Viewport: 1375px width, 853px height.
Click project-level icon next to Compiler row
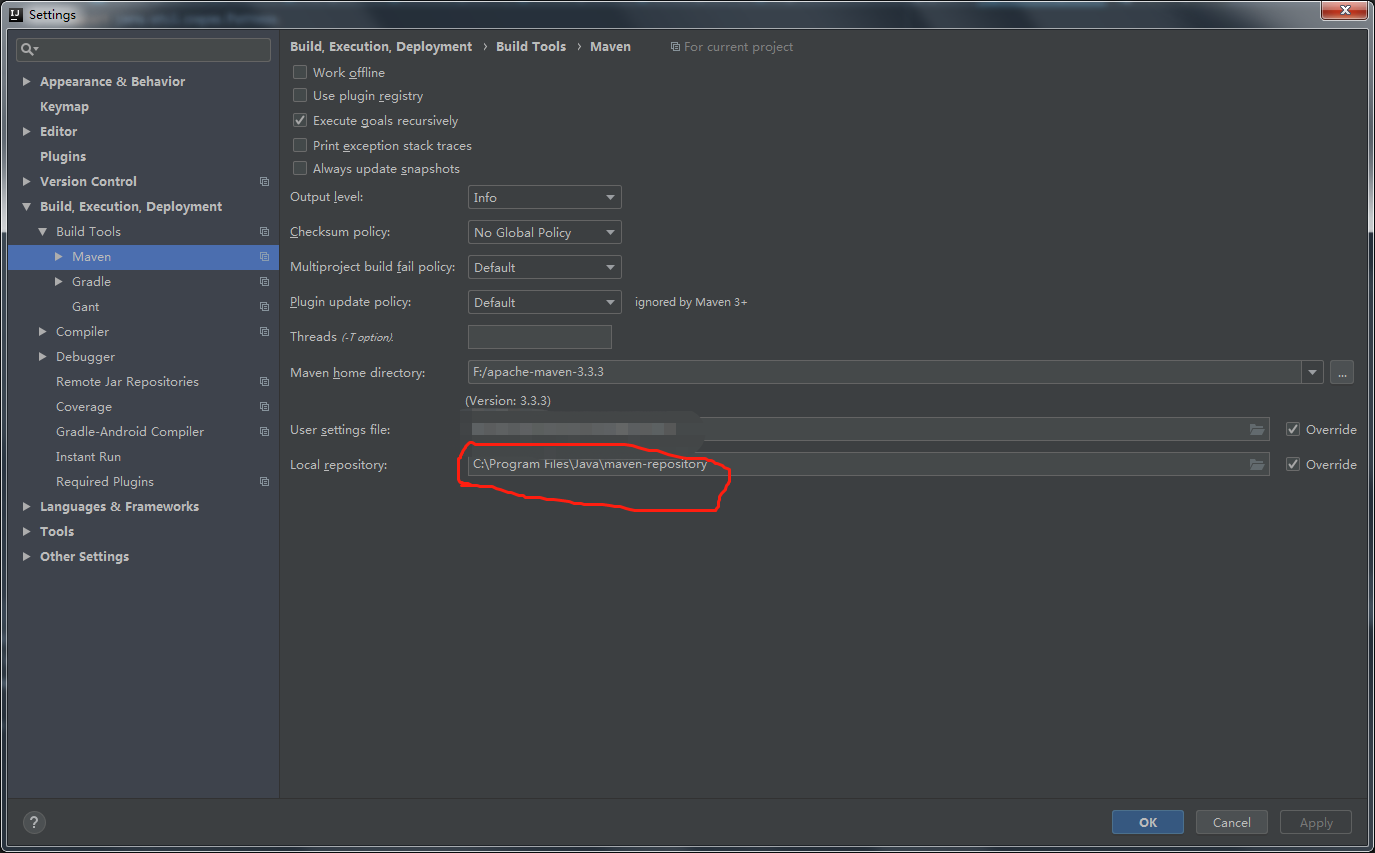(264, 332)
